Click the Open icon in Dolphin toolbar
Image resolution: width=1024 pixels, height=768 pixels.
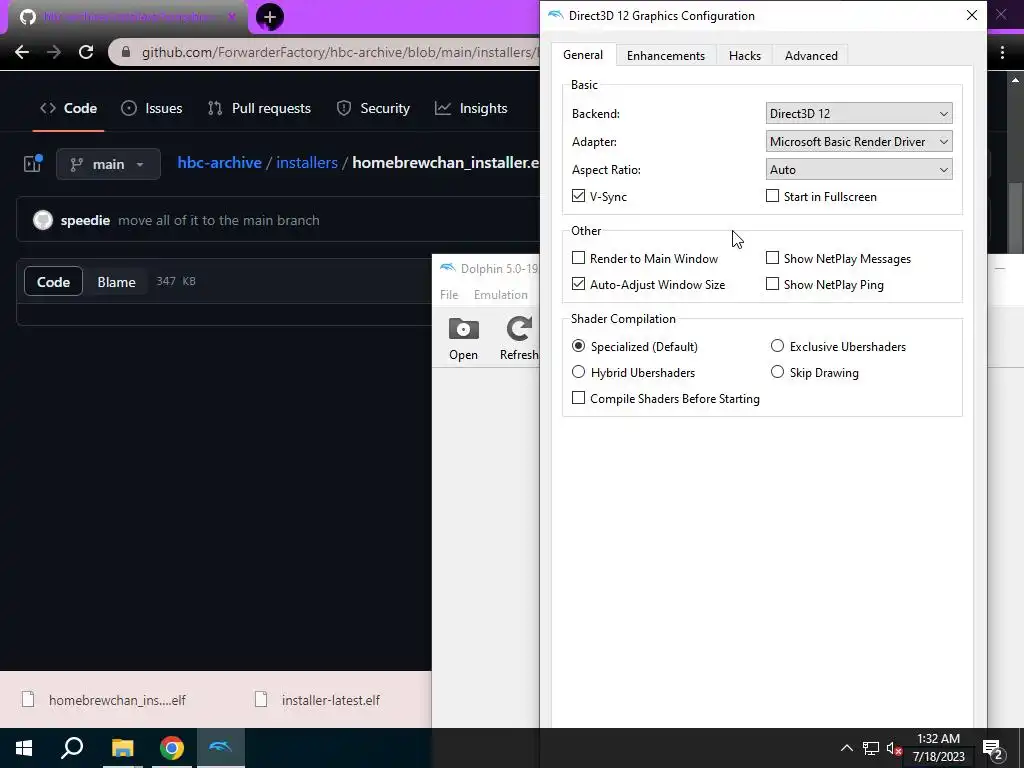click(464, 339)
